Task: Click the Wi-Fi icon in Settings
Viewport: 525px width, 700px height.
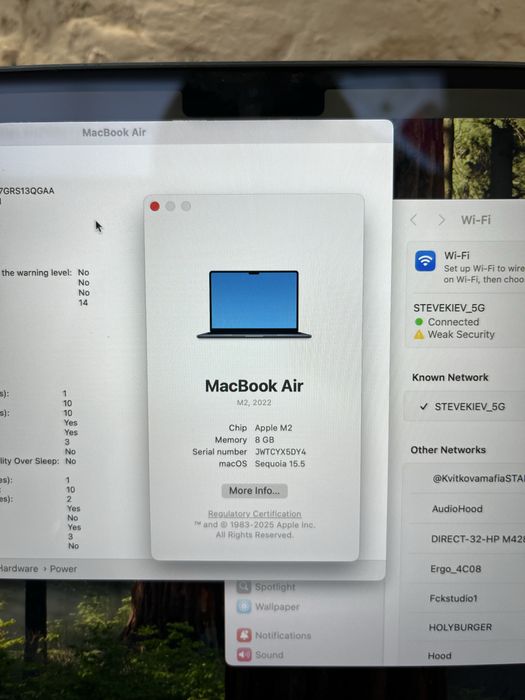Action: click(x=425, y=261)
